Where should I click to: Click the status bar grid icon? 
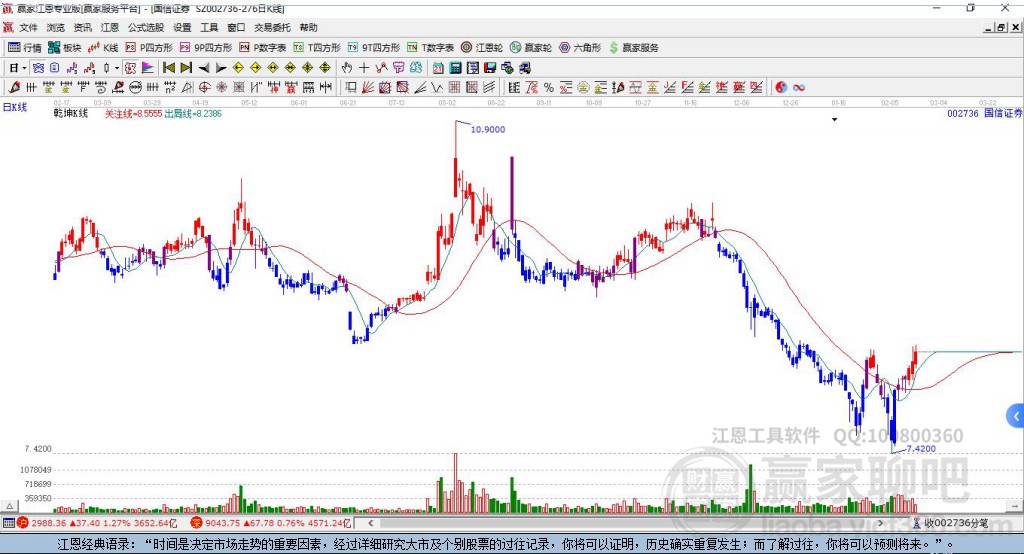point(8,523)
